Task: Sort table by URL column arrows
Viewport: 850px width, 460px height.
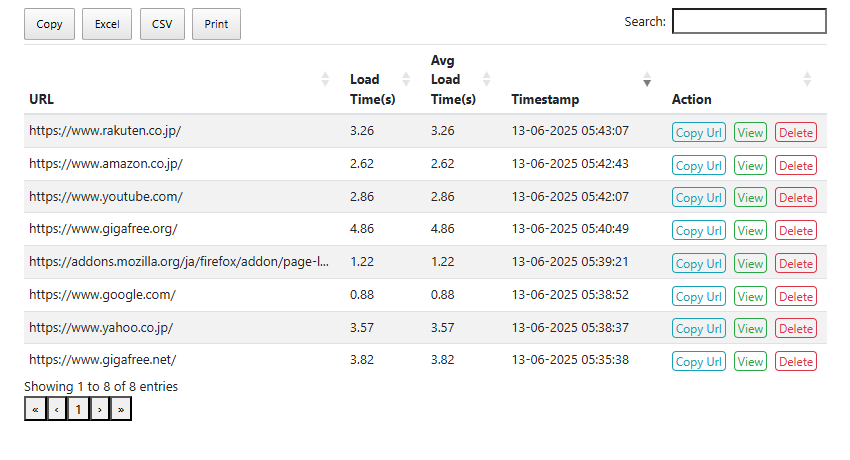Action: pos(325,79)
